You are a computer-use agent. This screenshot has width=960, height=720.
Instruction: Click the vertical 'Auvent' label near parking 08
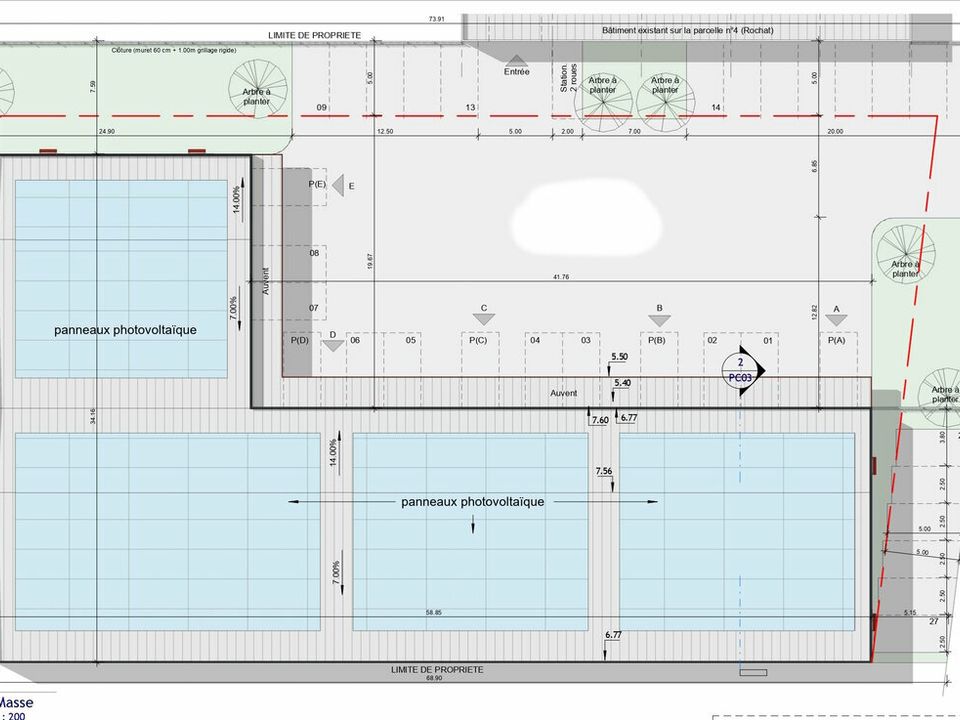(266, 281)
